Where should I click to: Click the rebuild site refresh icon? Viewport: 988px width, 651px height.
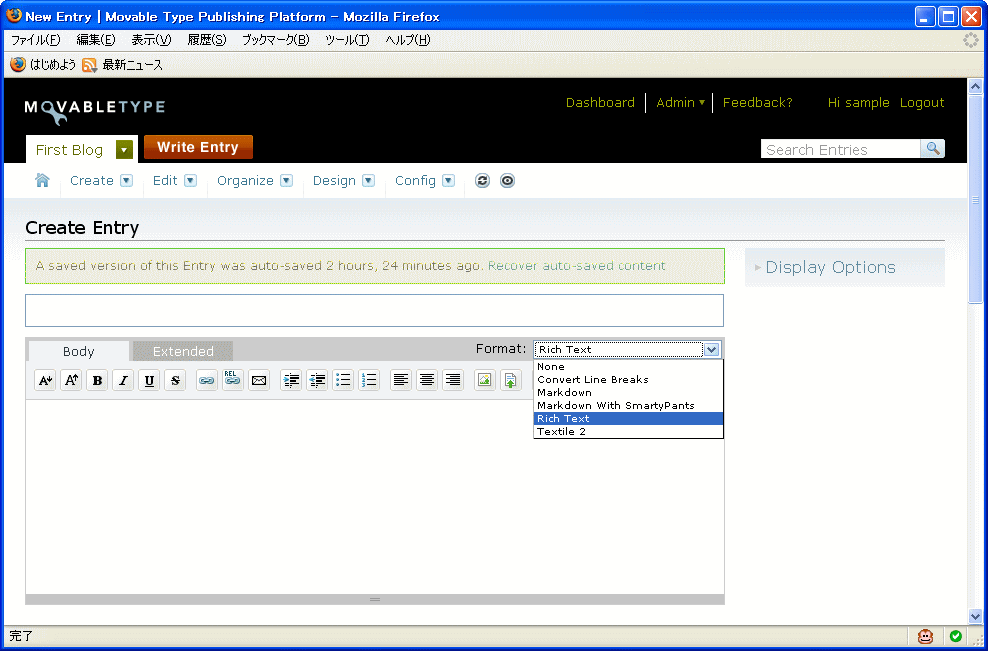(482, 181)
